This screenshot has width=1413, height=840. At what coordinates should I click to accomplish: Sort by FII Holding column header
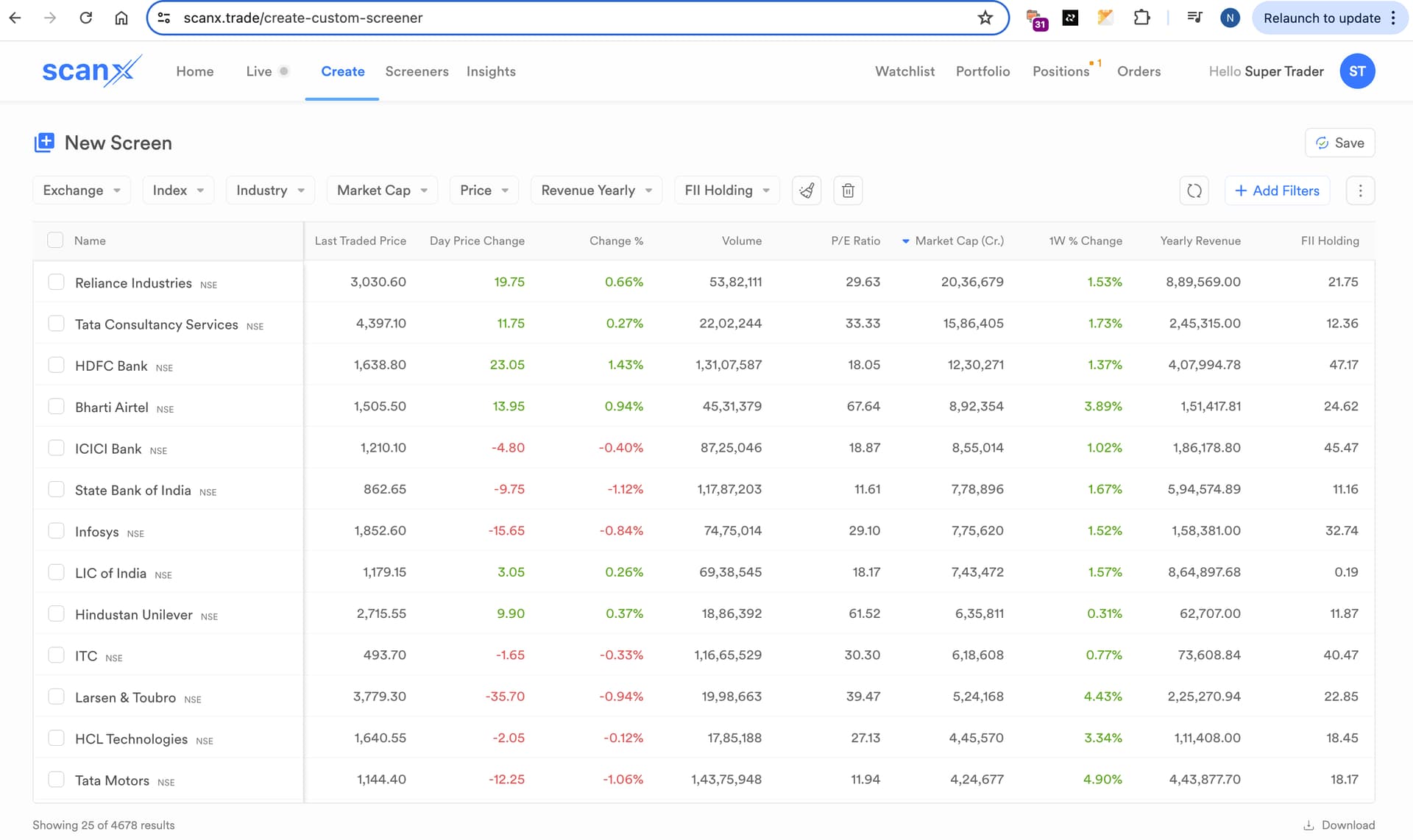point(1330,241)
